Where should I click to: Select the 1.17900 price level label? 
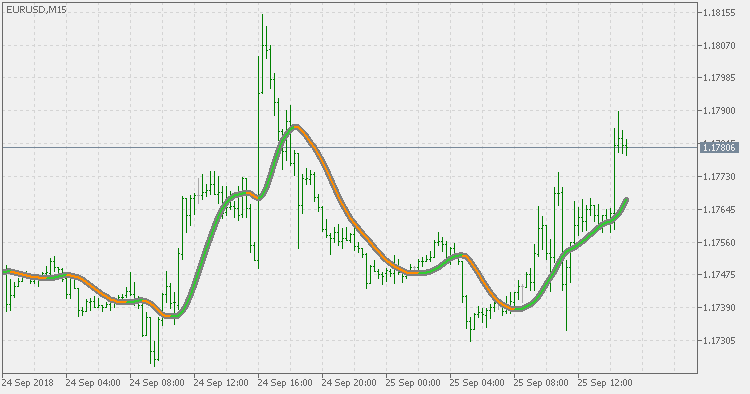tap(719, 110)
